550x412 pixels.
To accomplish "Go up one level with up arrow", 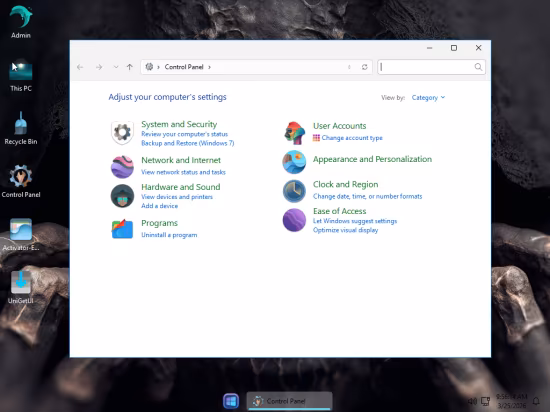I will click(130, 67).
